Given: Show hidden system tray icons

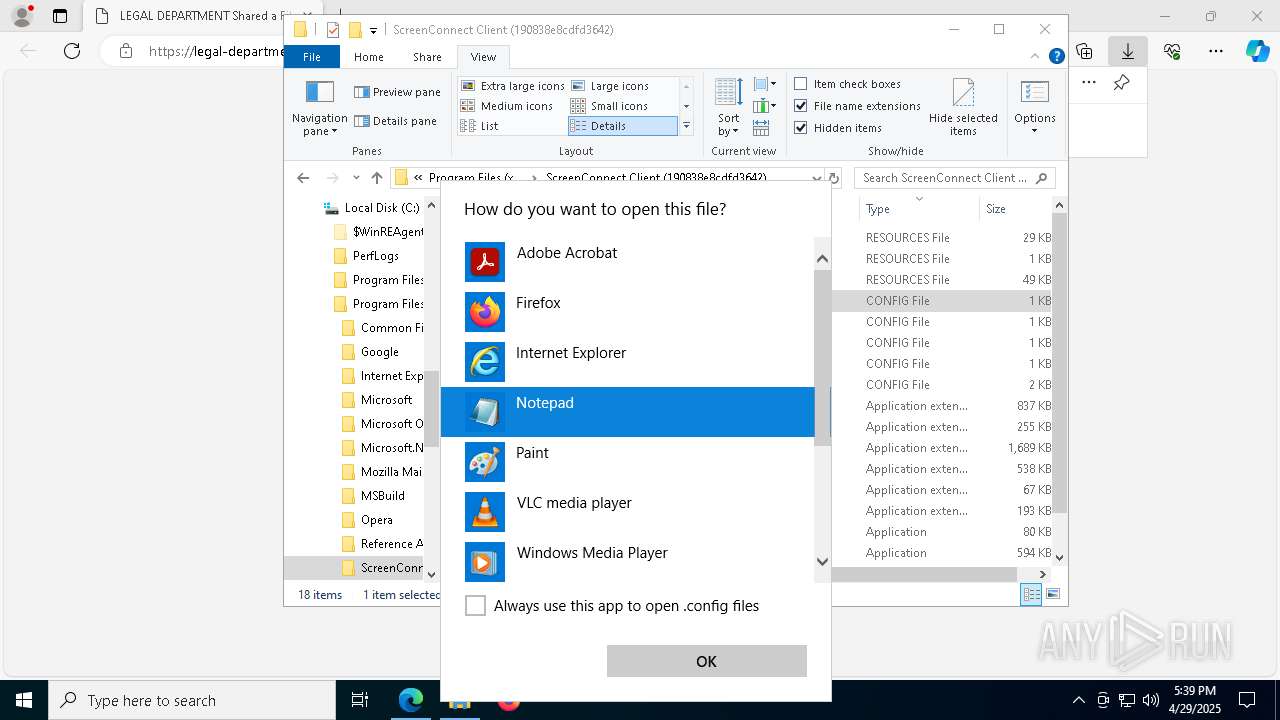Looking at the screenshot, I should 1078,700.
